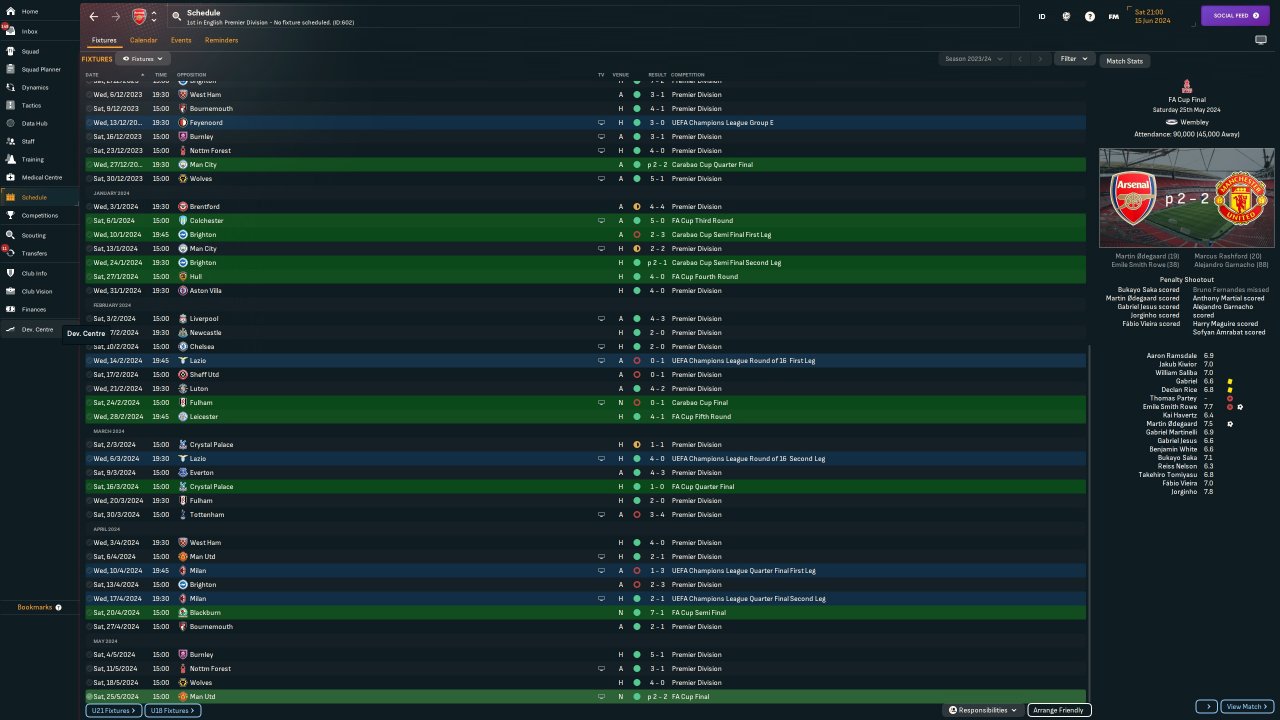Open the Medical Centre icon

[x=10, y=177]
